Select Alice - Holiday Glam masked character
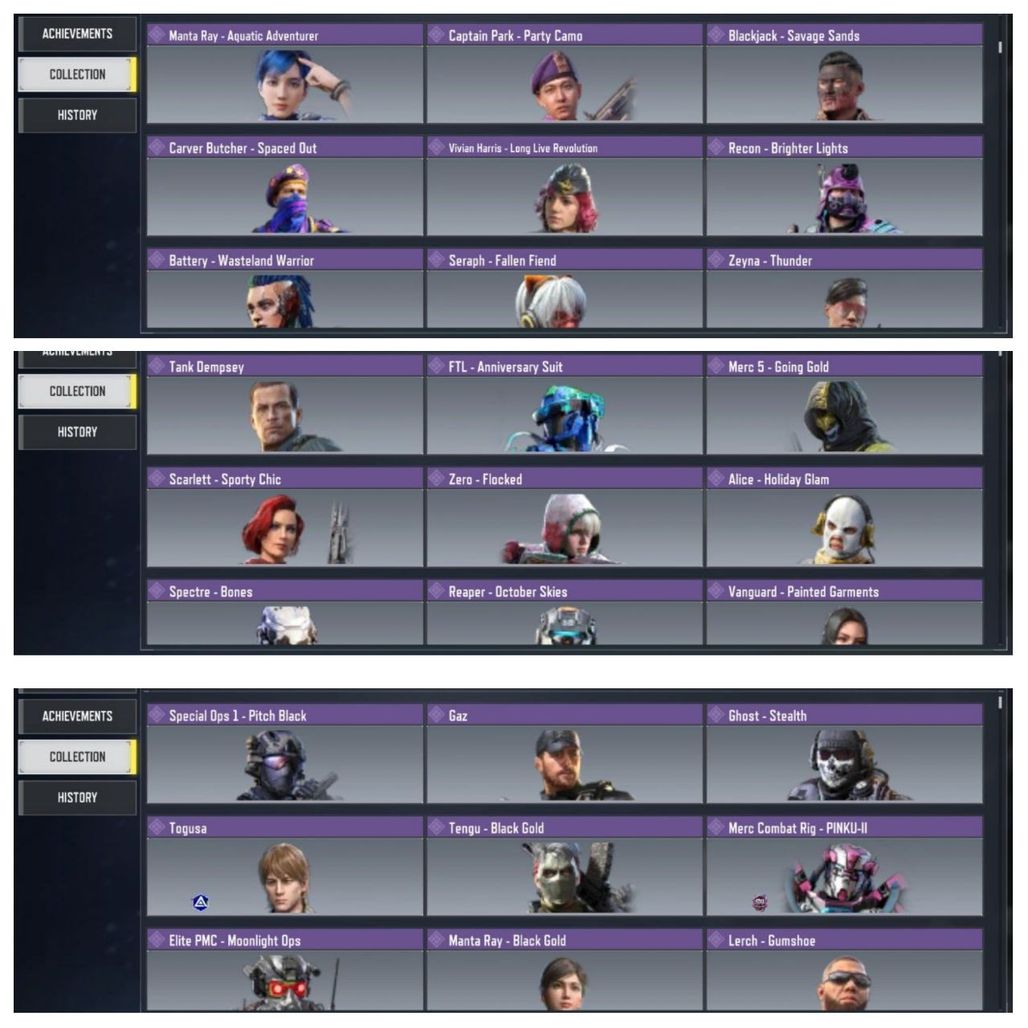Image resolution: width=1028 pixels, height=1028 pixels. 844,517
